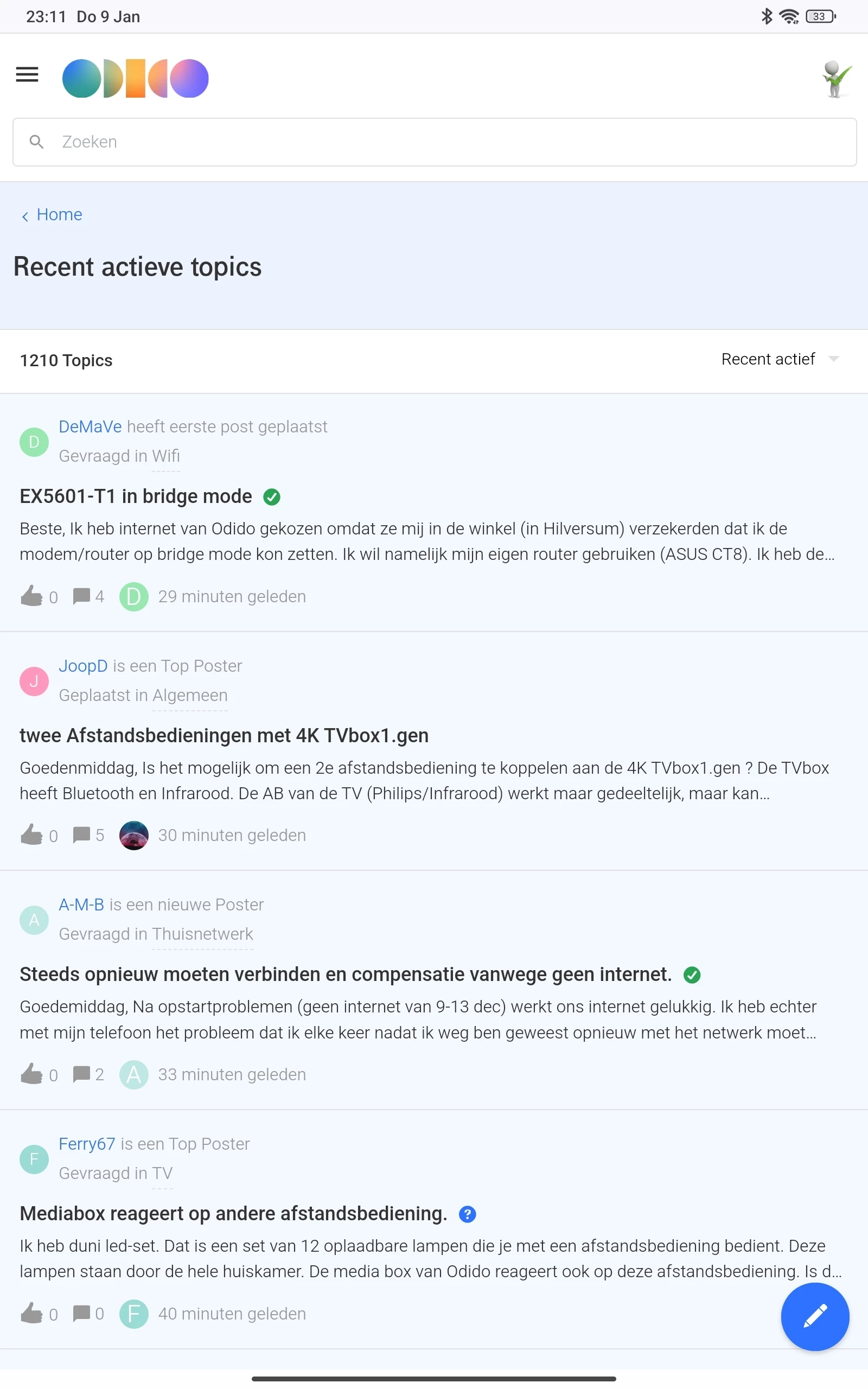Open the user profile avatar

836,79
